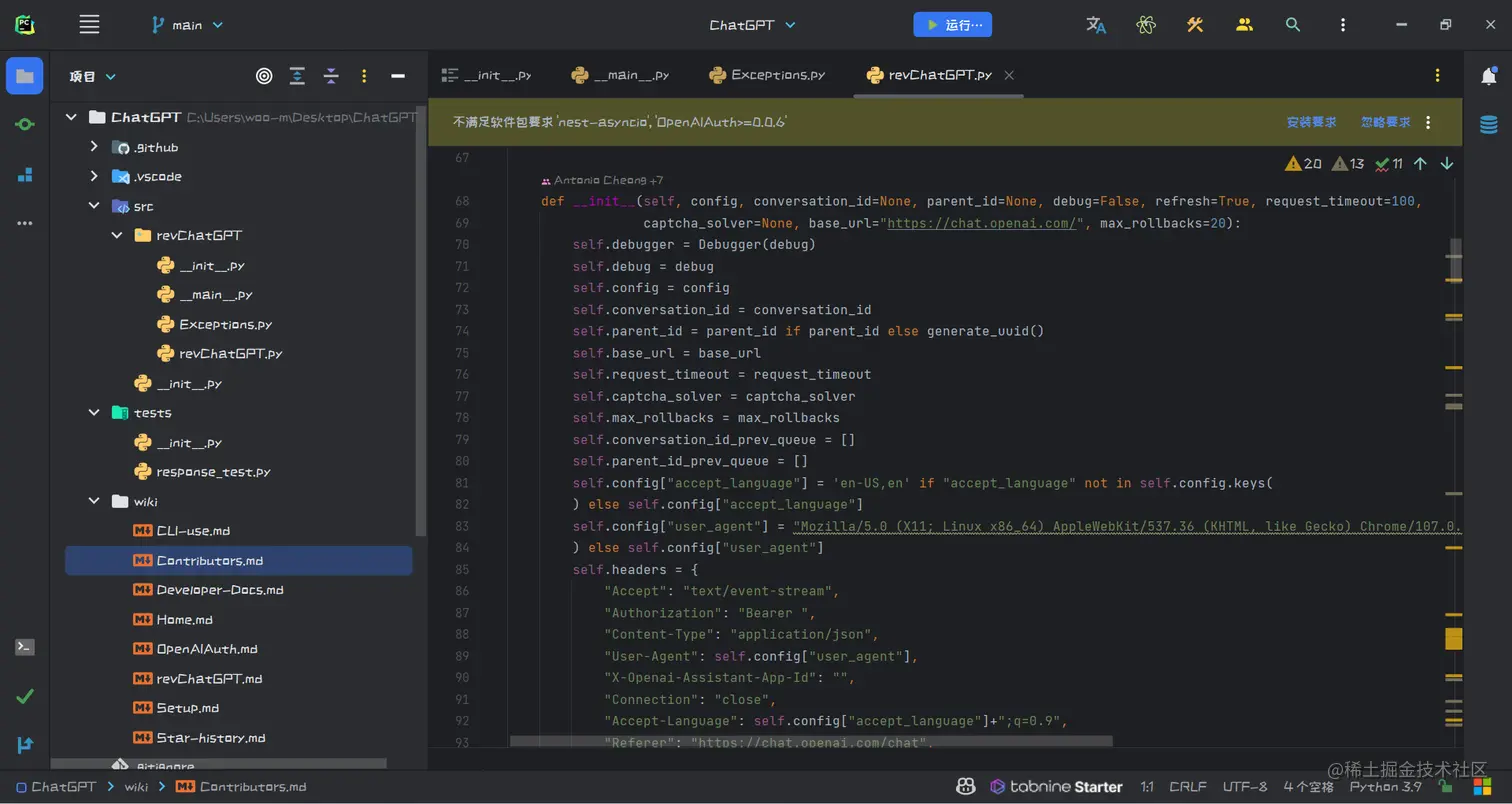Image resolution: width=1512 pixels, height=804 pixels.
Task: Open the Python 3.9 interpreter selector
Action: point(1386,787)
